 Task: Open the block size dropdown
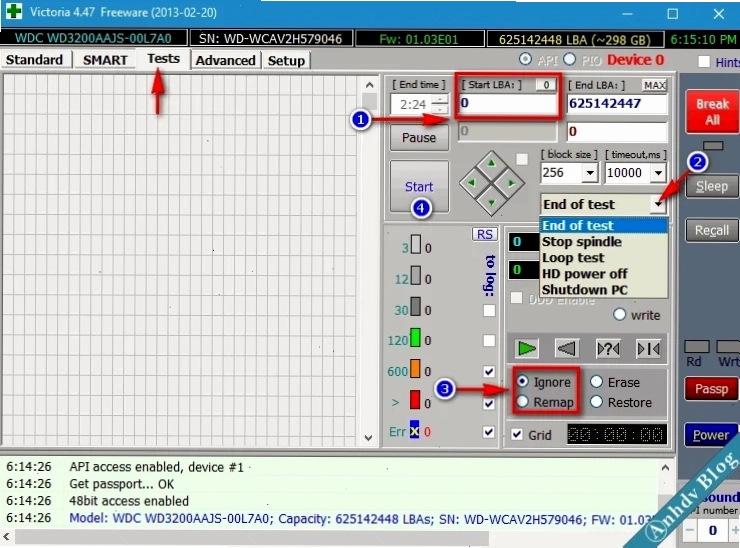coord(590,173)
